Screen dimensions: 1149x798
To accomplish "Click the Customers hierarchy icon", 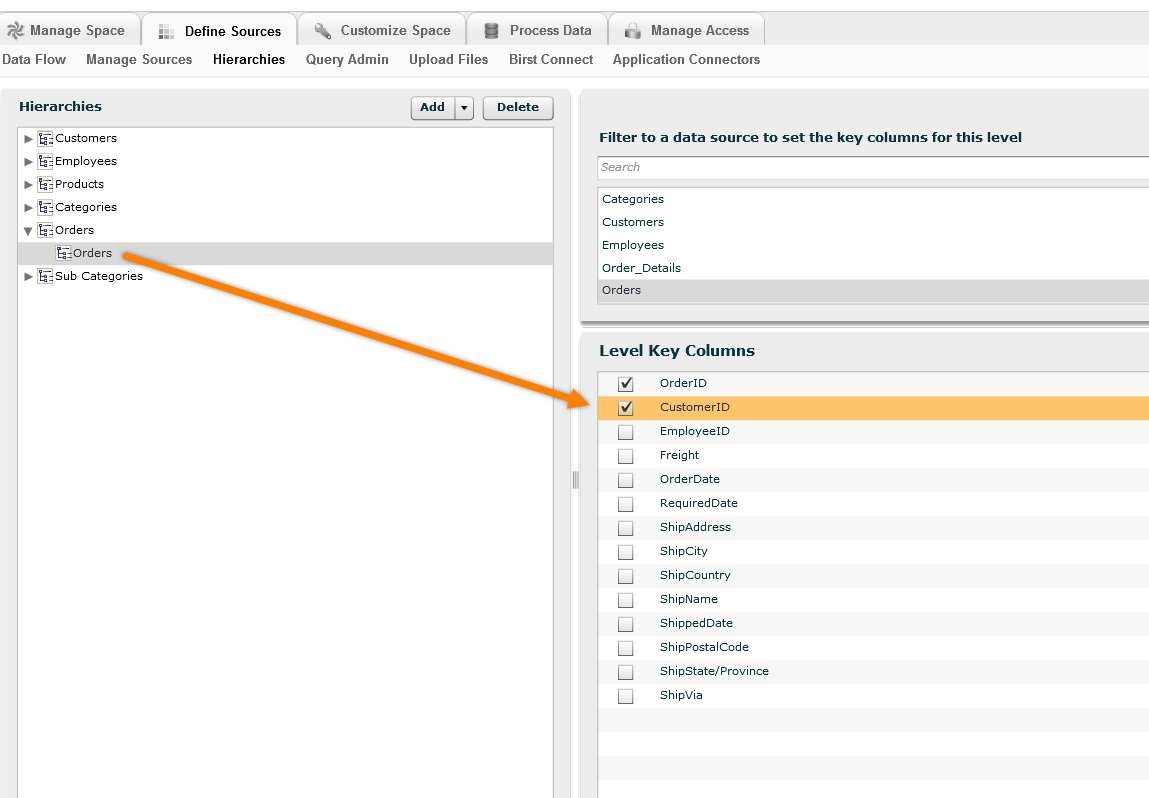I will (x=45, y=138).
